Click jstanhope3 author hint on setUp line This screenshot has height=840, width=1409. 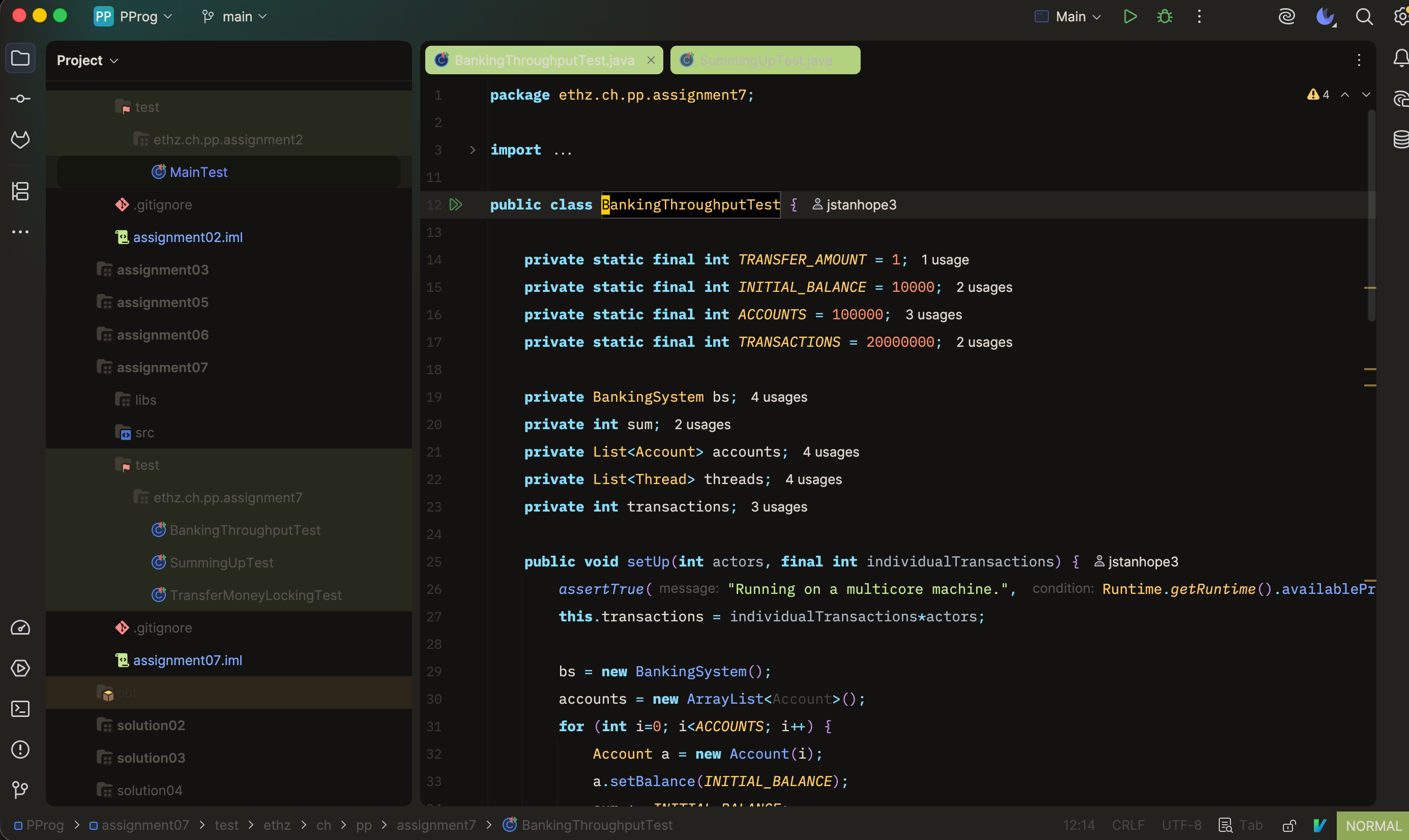click(1136, 562)
